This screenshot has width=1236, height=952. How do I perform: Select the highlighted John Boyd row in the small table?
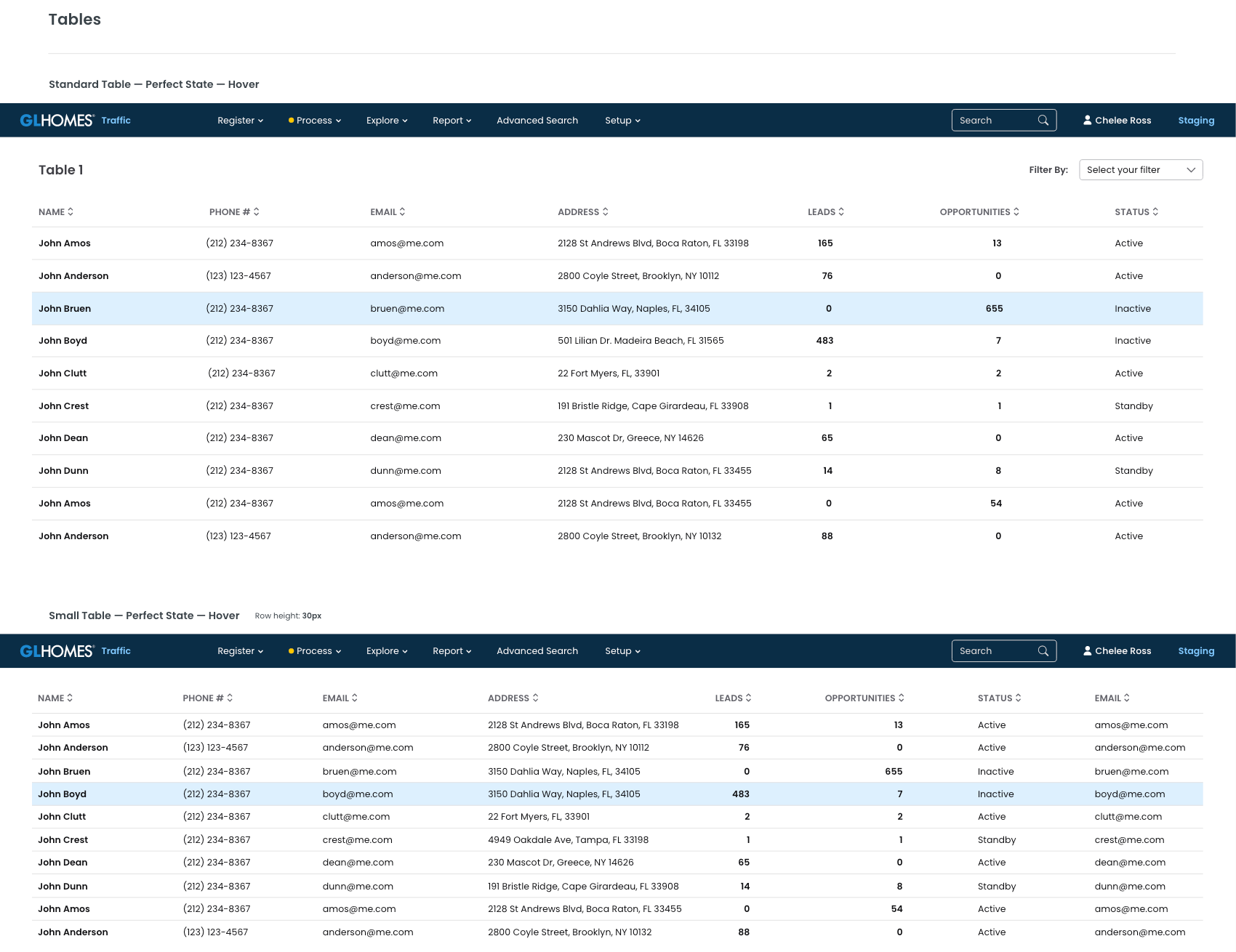(617, 794)
